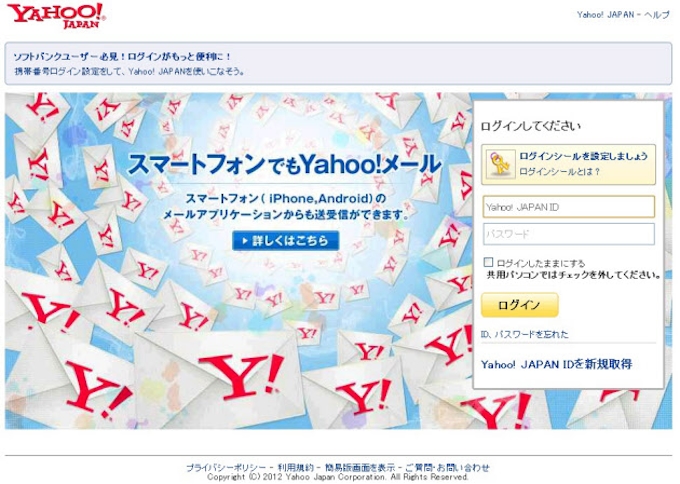This screenshot has width=680, height=484.
Task: Click the パスワード password field
Action: [x=569, y=234]
